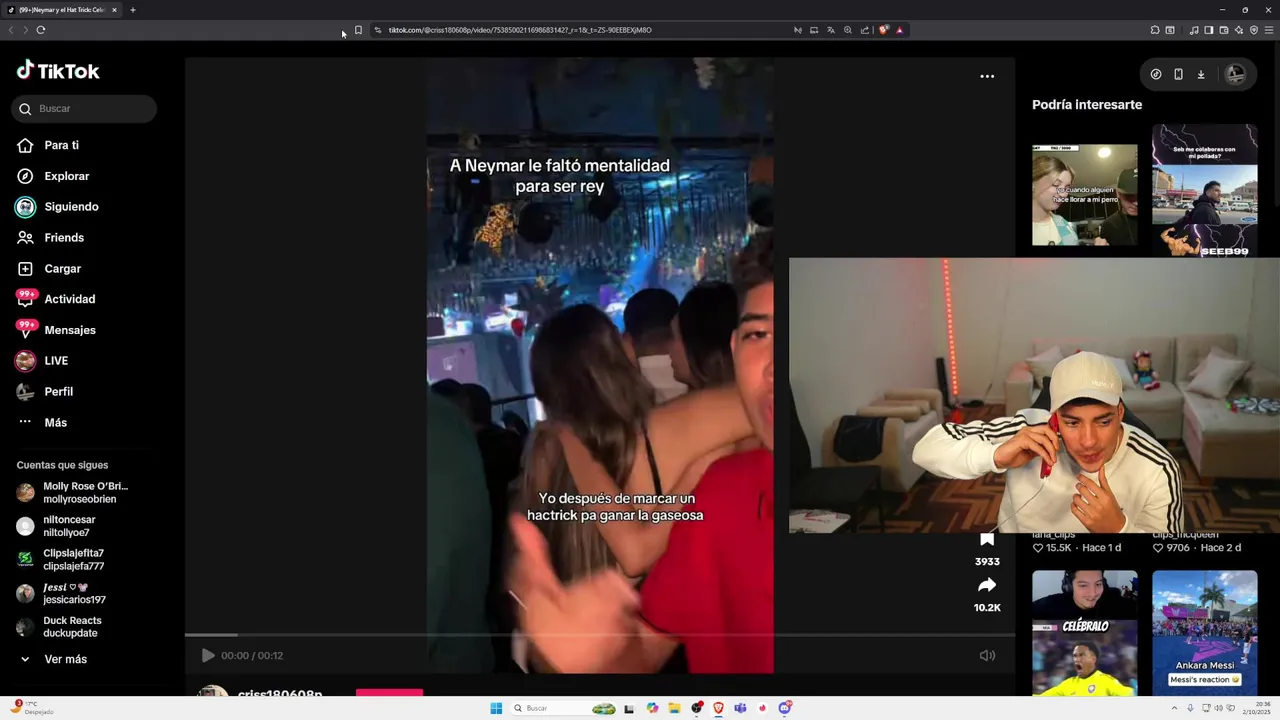Open the Cargar upload page

pyautogui.click(x=48, y=269)
